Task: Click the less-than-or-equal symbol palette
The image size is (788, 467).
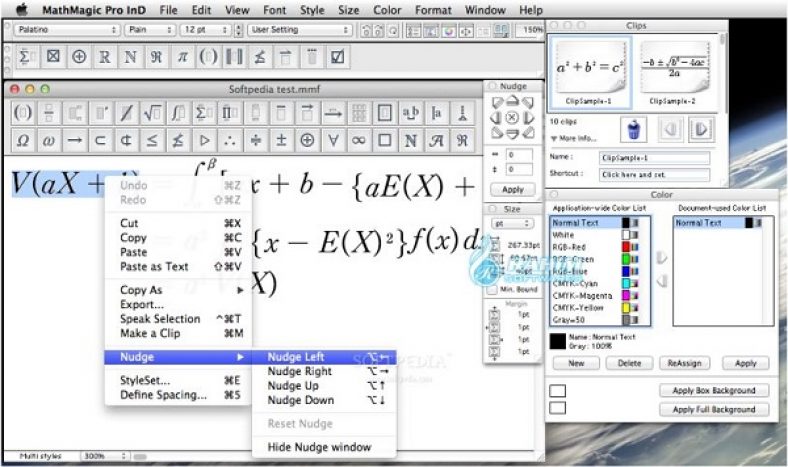Action: (x=152, y=140)
